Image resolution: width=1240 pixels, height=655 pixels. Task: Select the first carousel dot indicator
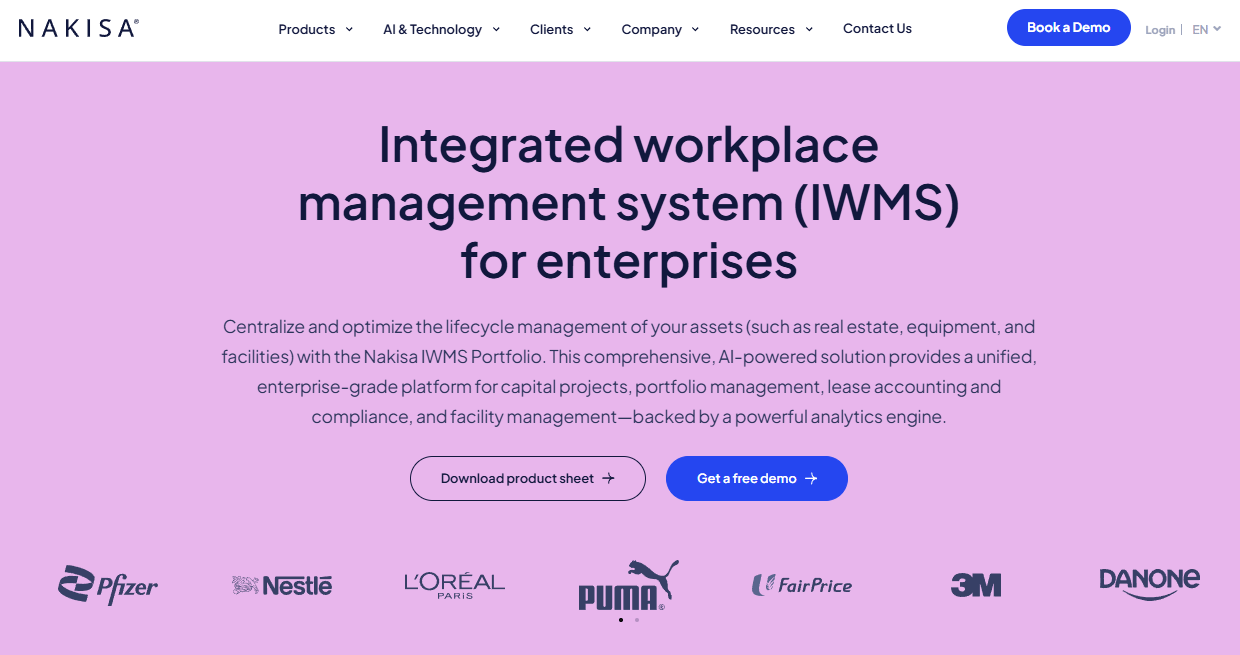pos(621,620)
